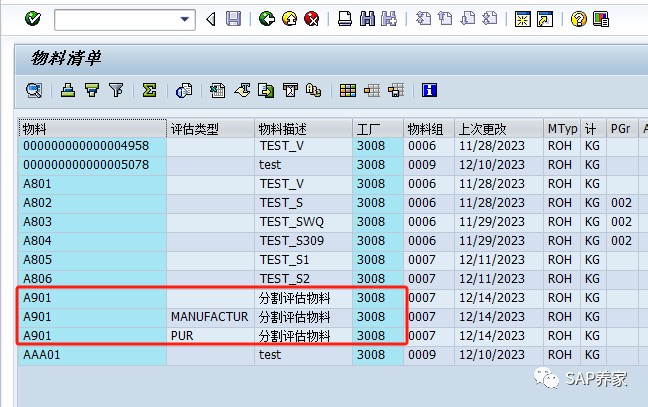Screen dimensions: 648x407
Task: Click the green Back arrow icon
Action: (x=267, y=19)
